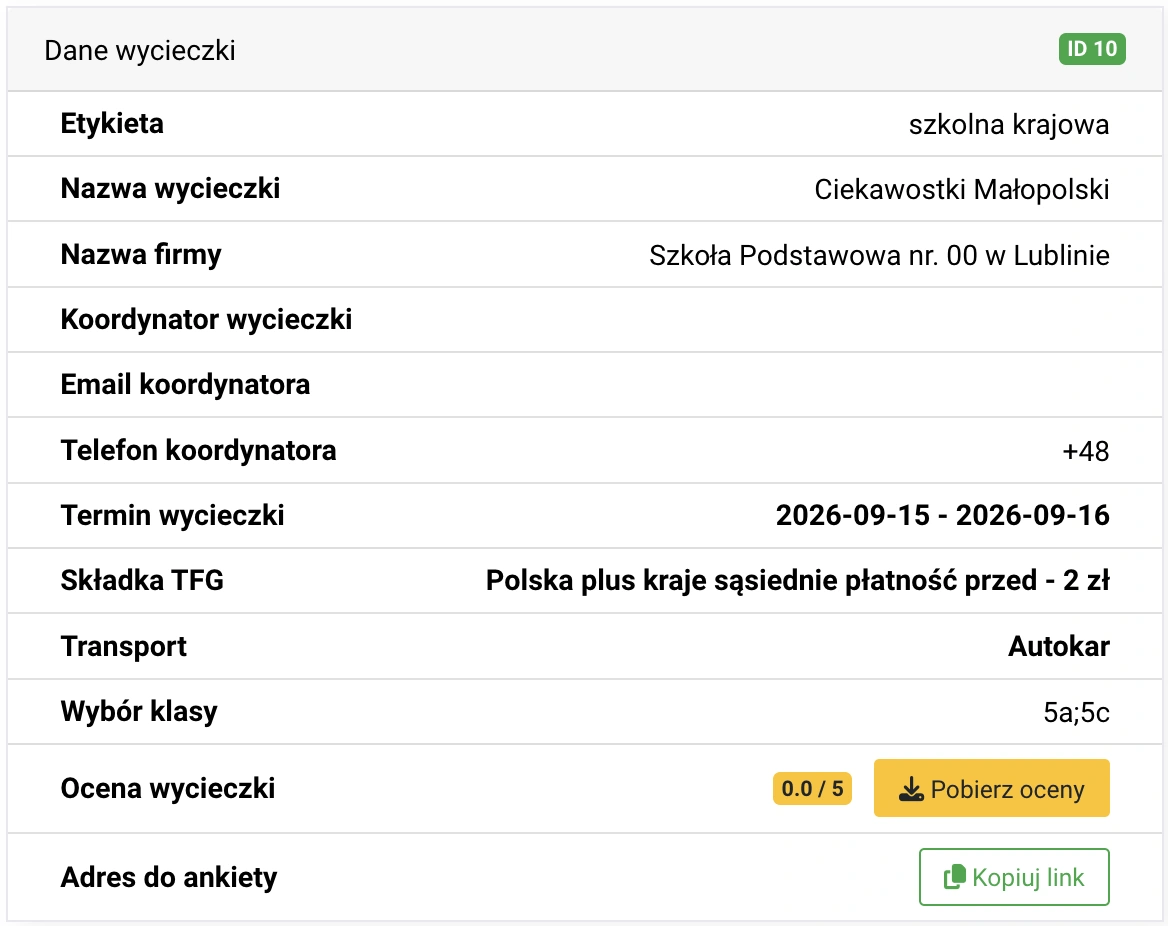This screenshot has height=926, width=1168.
Task: Click the Etykieta value szkolna krajowa
Action: coord(1009,124)
